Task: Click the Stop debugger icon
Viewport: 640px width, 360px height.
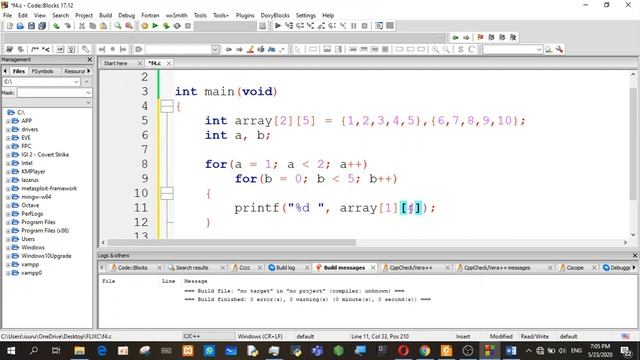Action: (364, 26)
